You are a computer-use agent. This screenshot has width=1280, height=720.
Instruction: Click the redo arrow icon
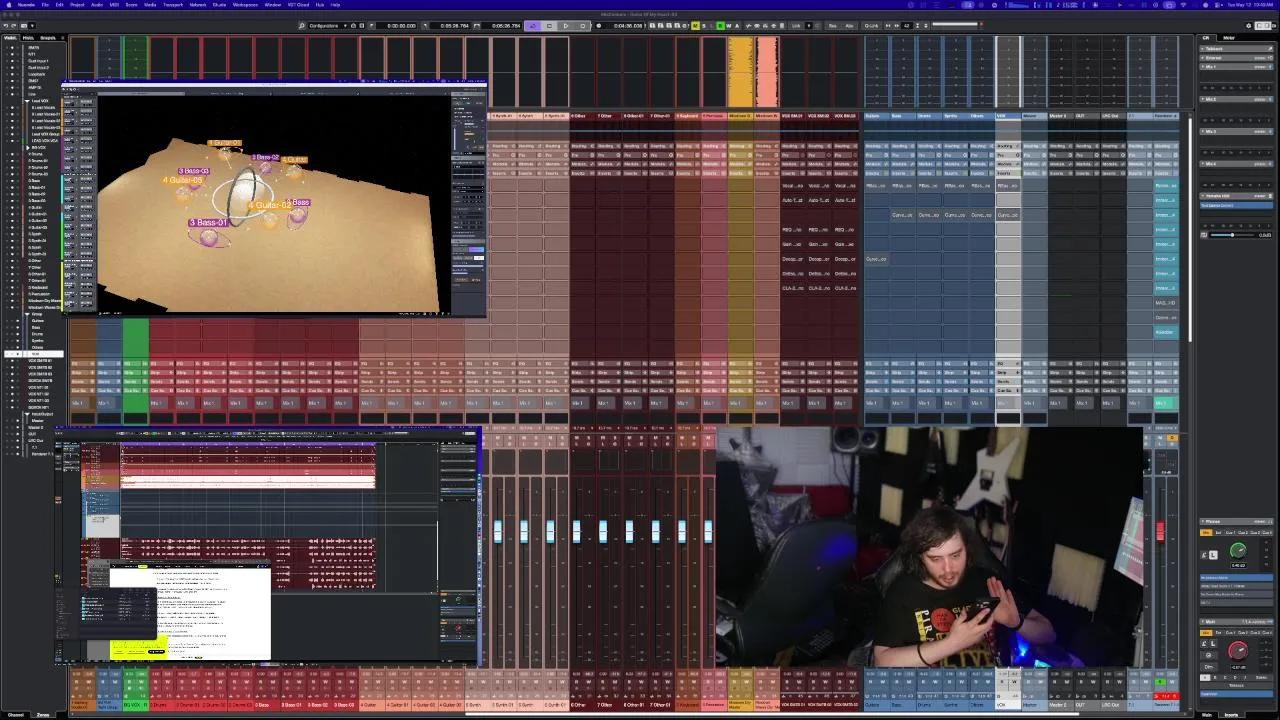[x=16, y=25]
